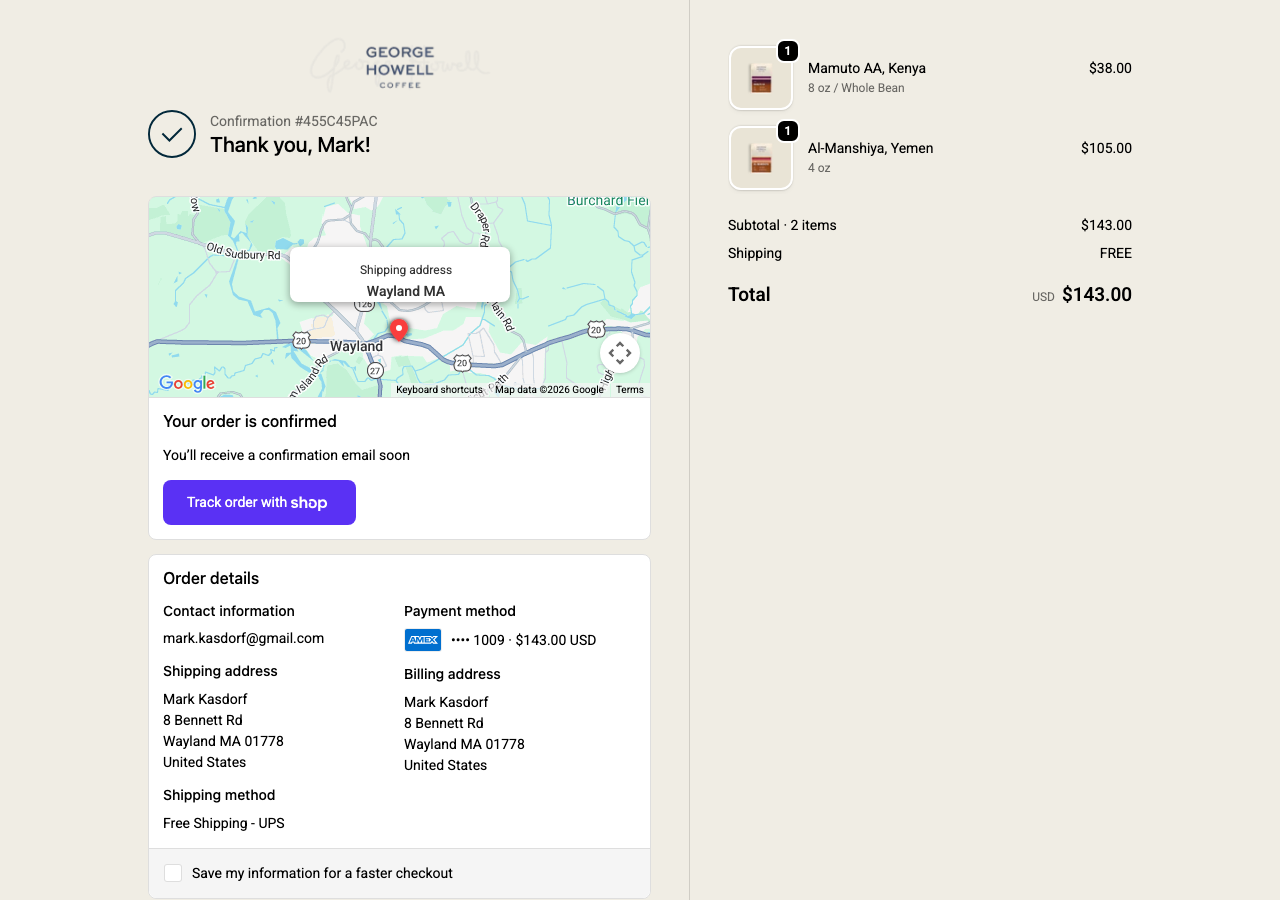The height and width of the screenshot is (900, 1280).
Task: Click the Google logo on map
Action: point(187,383)
